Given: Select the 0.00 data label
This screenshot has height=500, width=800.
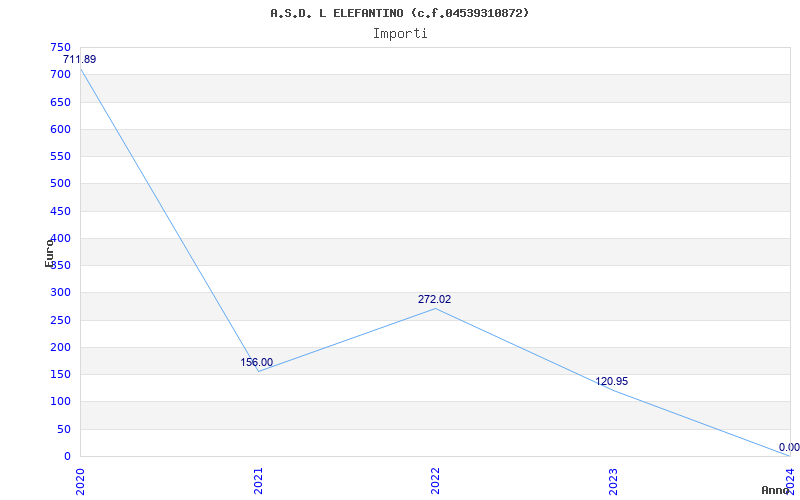Looking at the screenshot, I should [789, 447].
